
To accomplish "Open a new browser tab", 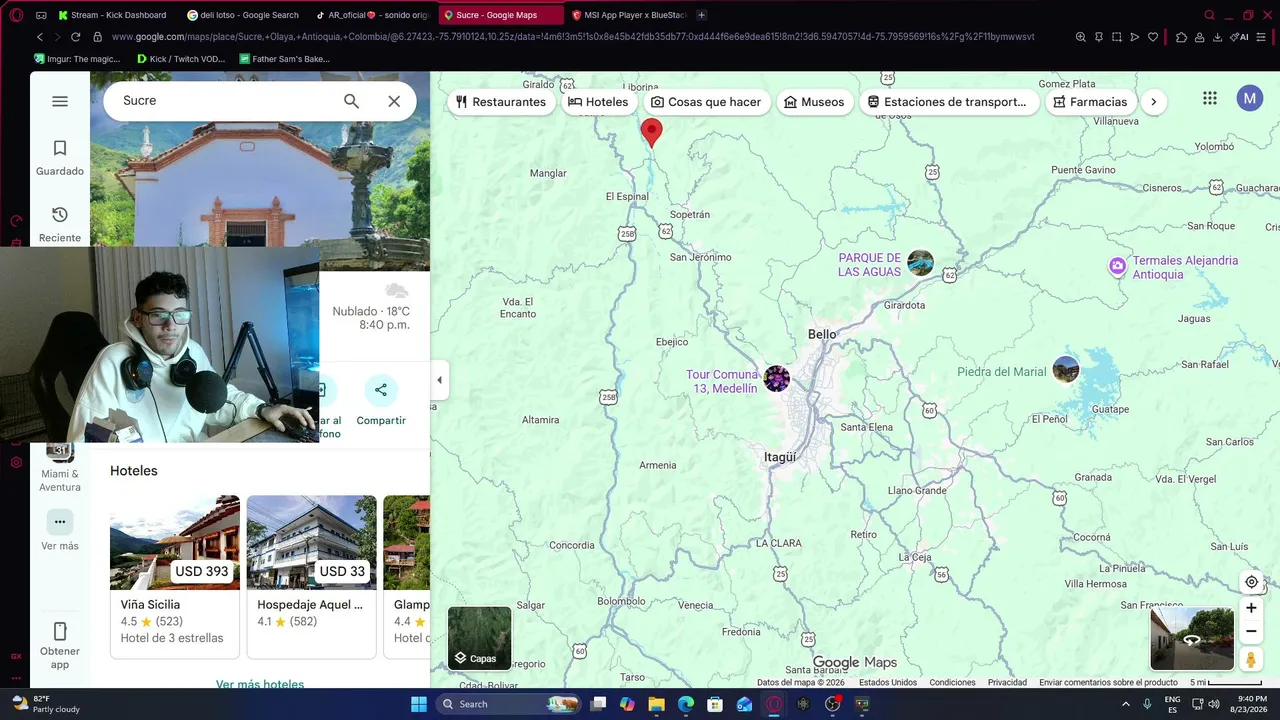I will click(701, 15).
